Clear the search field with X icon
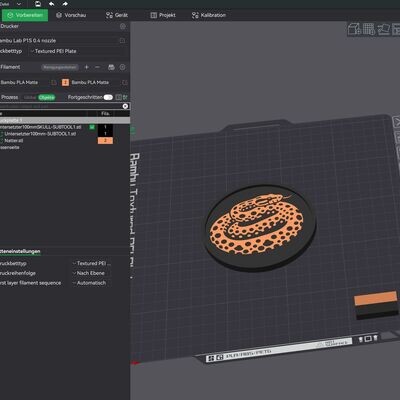 125,106
